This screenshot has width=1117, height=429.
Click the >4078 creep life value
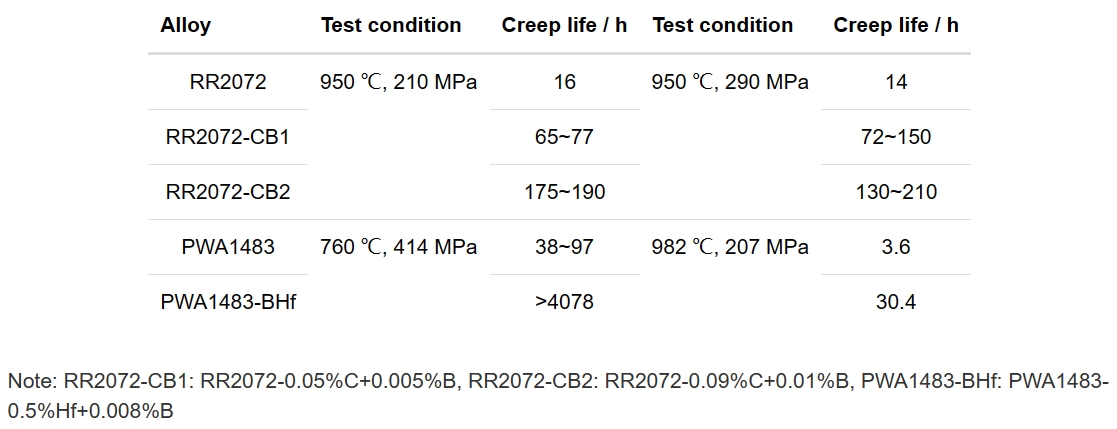[564, 302]
